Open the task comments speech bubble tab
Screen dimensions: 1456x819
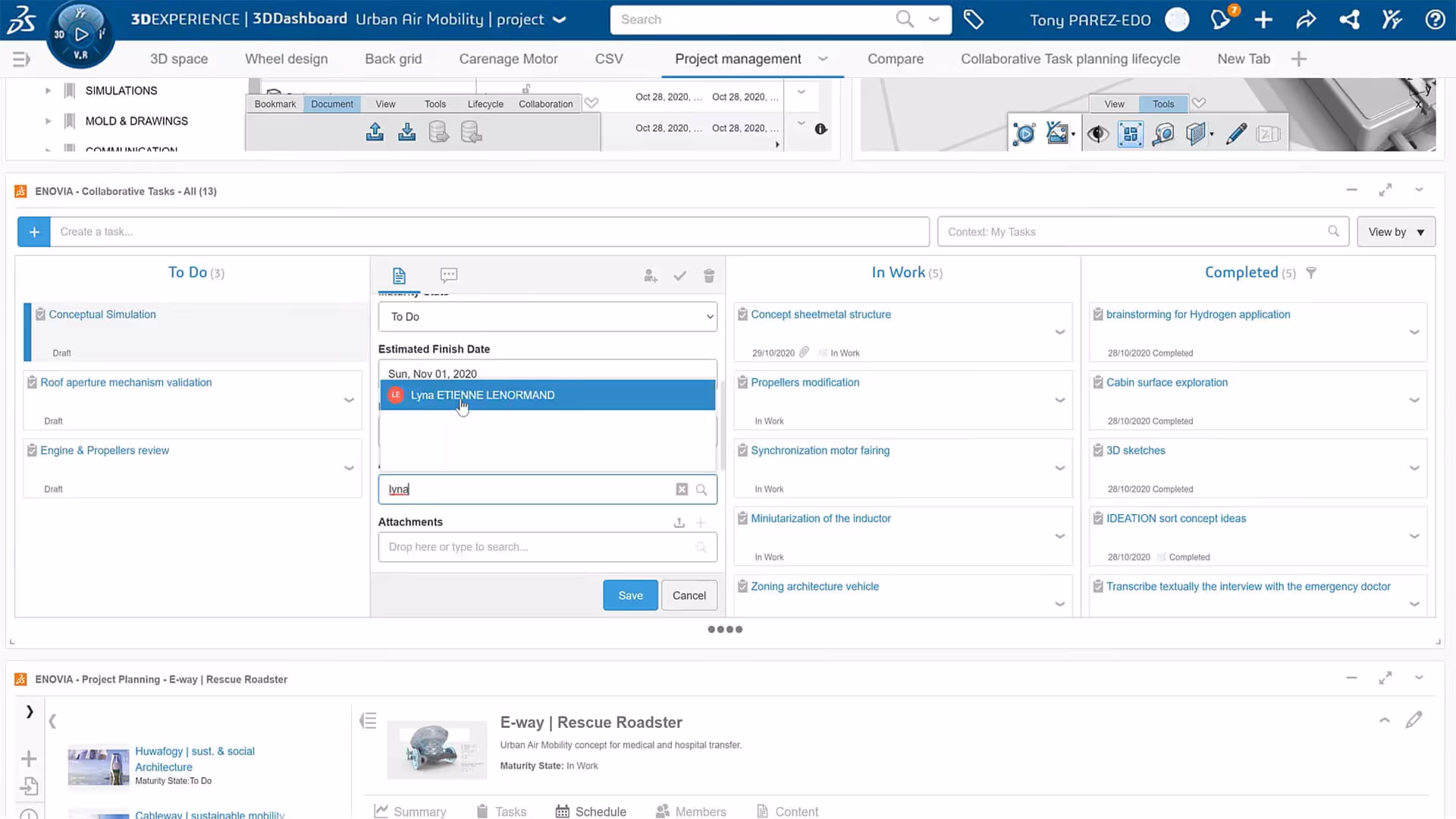(449, 275)
